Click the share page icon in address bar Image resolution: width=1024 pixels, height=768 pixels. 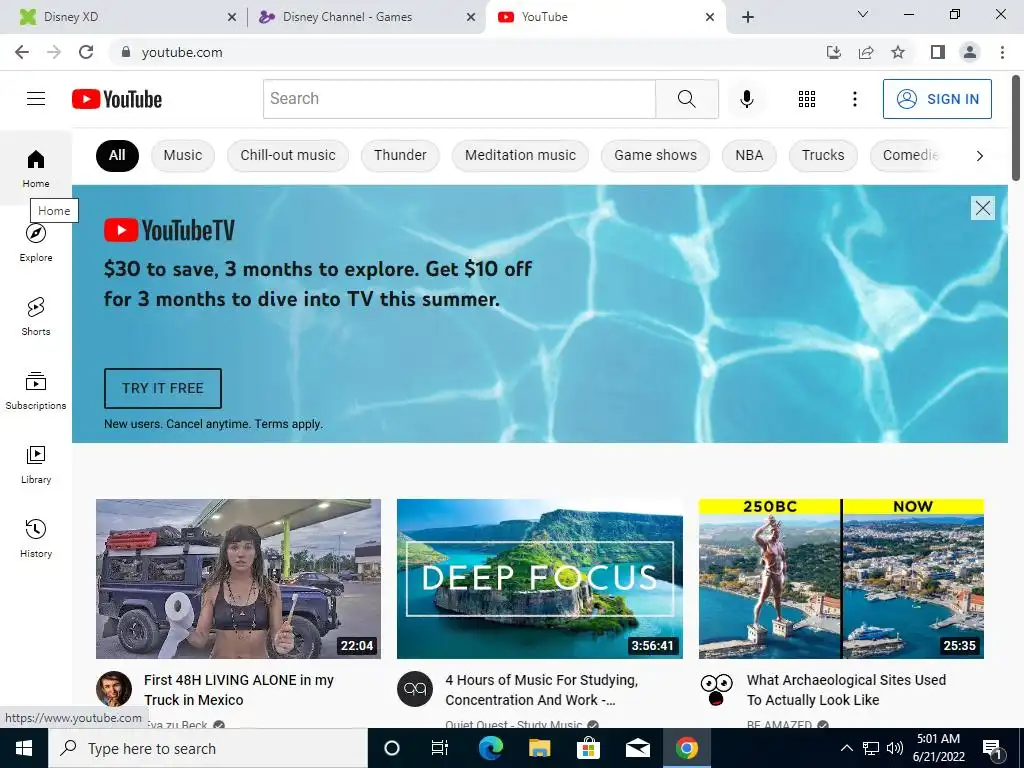coord(866,52)
